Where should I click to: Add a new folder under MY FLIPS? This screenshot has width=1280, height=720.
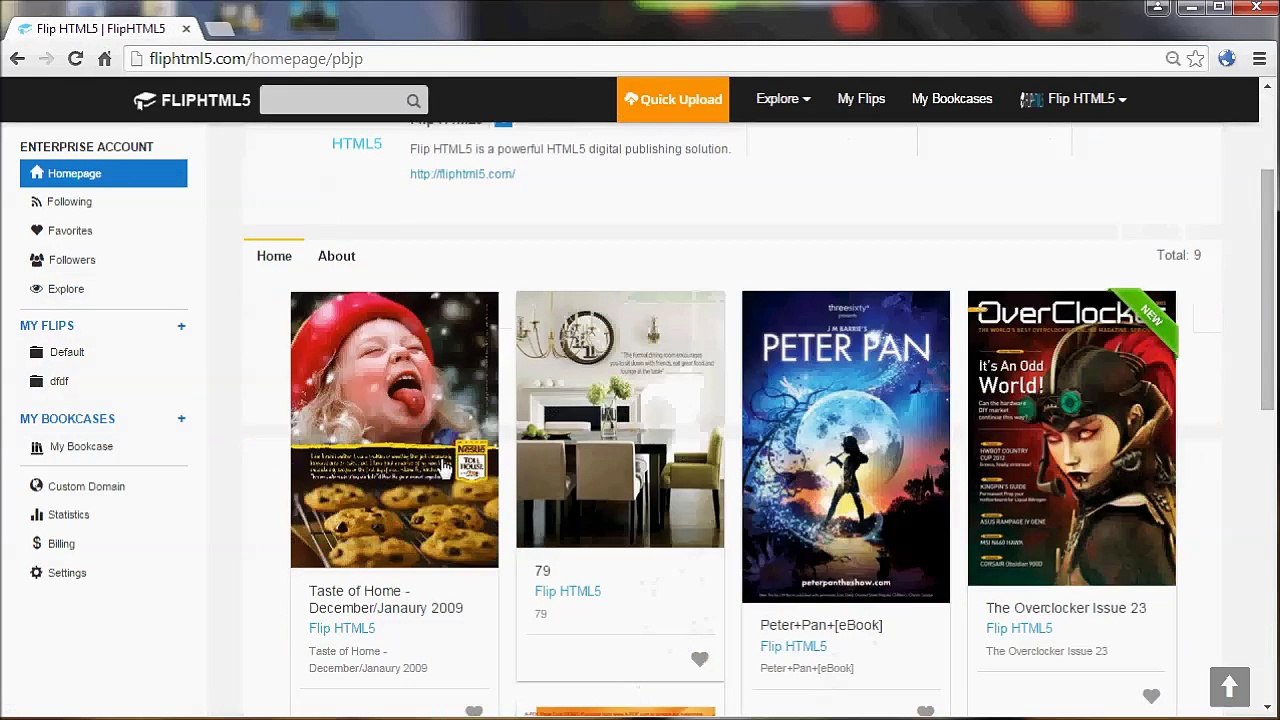181,326
